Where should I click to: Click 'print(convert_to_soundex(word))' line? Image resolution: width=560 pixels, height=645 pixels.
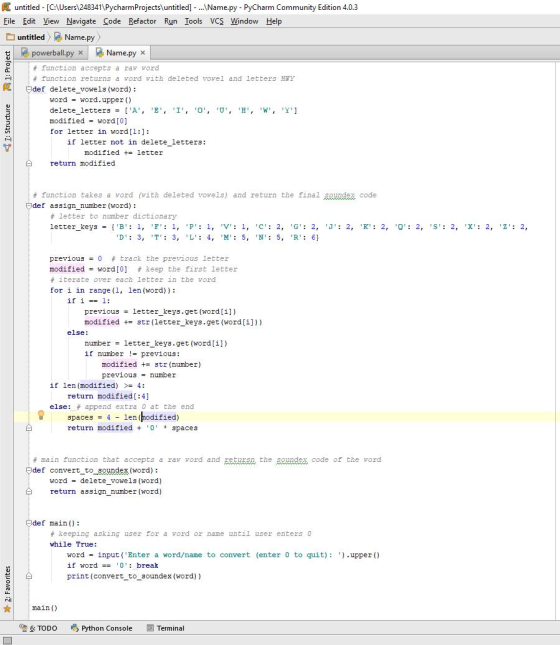(x=134, y=576)
